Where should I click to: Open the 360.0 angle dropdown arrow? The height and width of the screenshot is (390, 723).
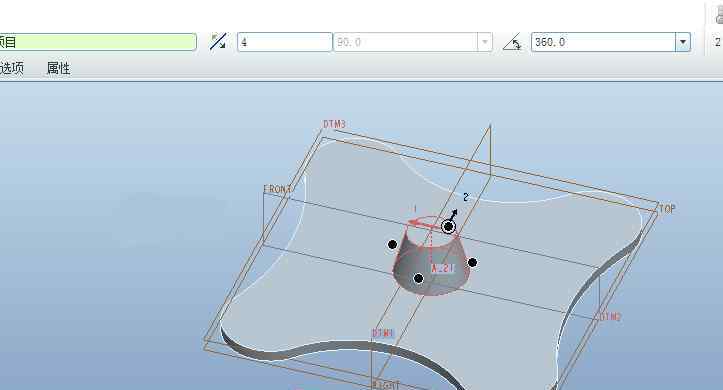pos(683,42)
